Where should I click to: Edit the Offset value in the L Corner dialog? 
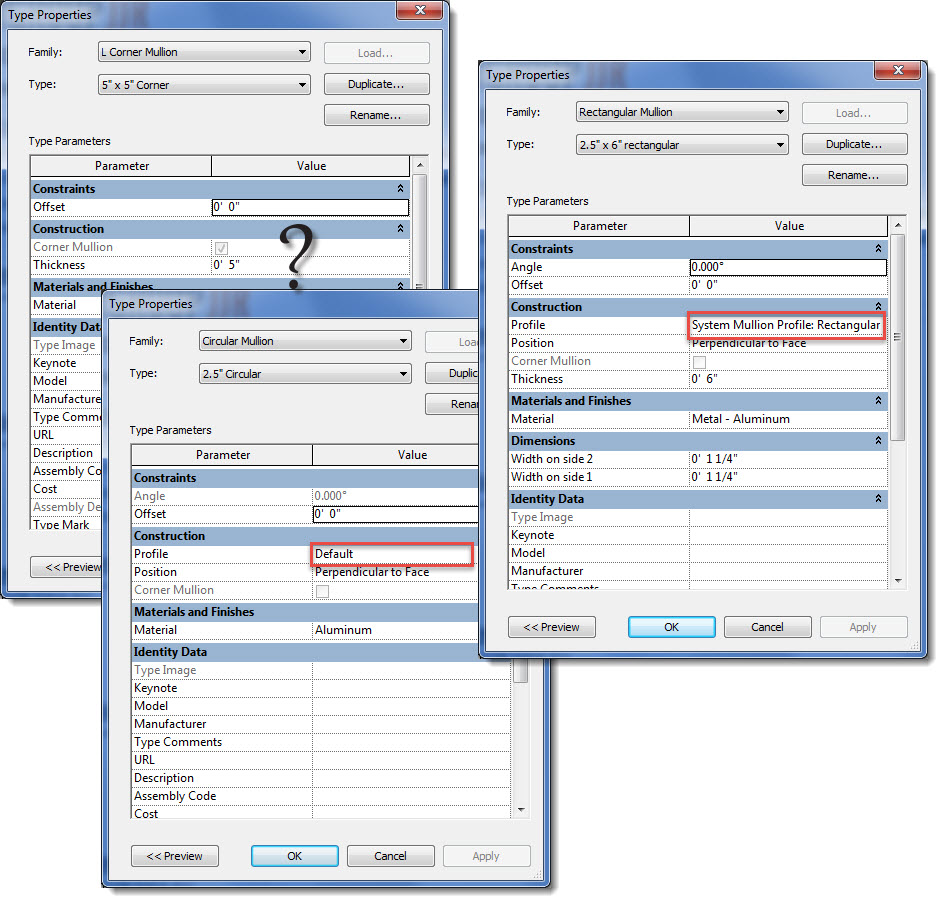pos(310,206)
